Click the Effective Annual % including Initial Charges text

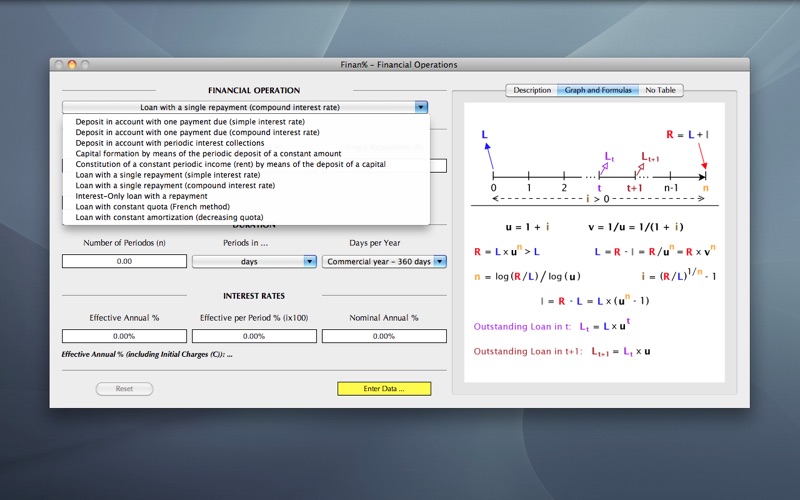147,354
